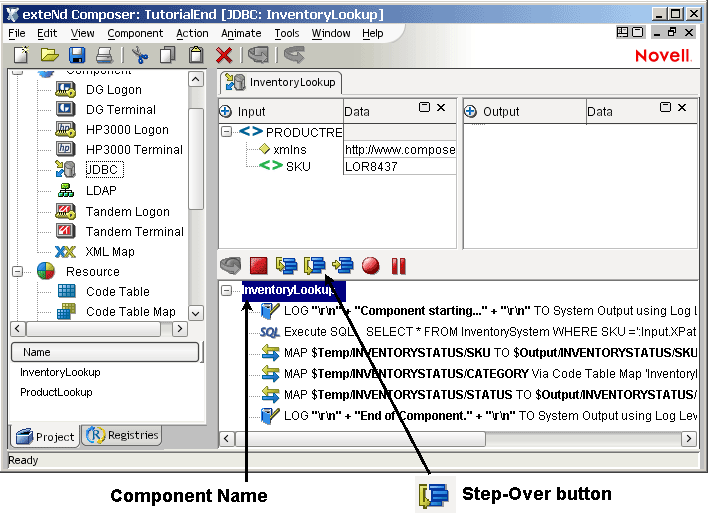Click the Cut scissors icon

coord(140,55)
